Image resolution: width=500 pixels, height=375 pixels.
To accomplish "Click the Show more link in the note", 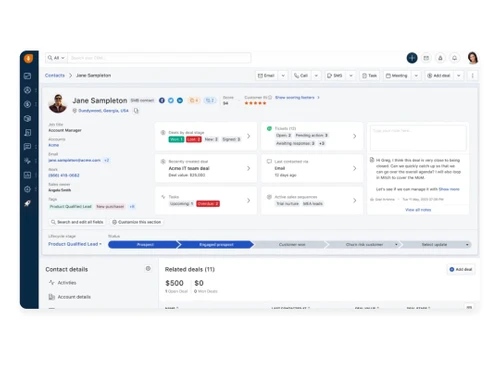I will pos(449,189).
